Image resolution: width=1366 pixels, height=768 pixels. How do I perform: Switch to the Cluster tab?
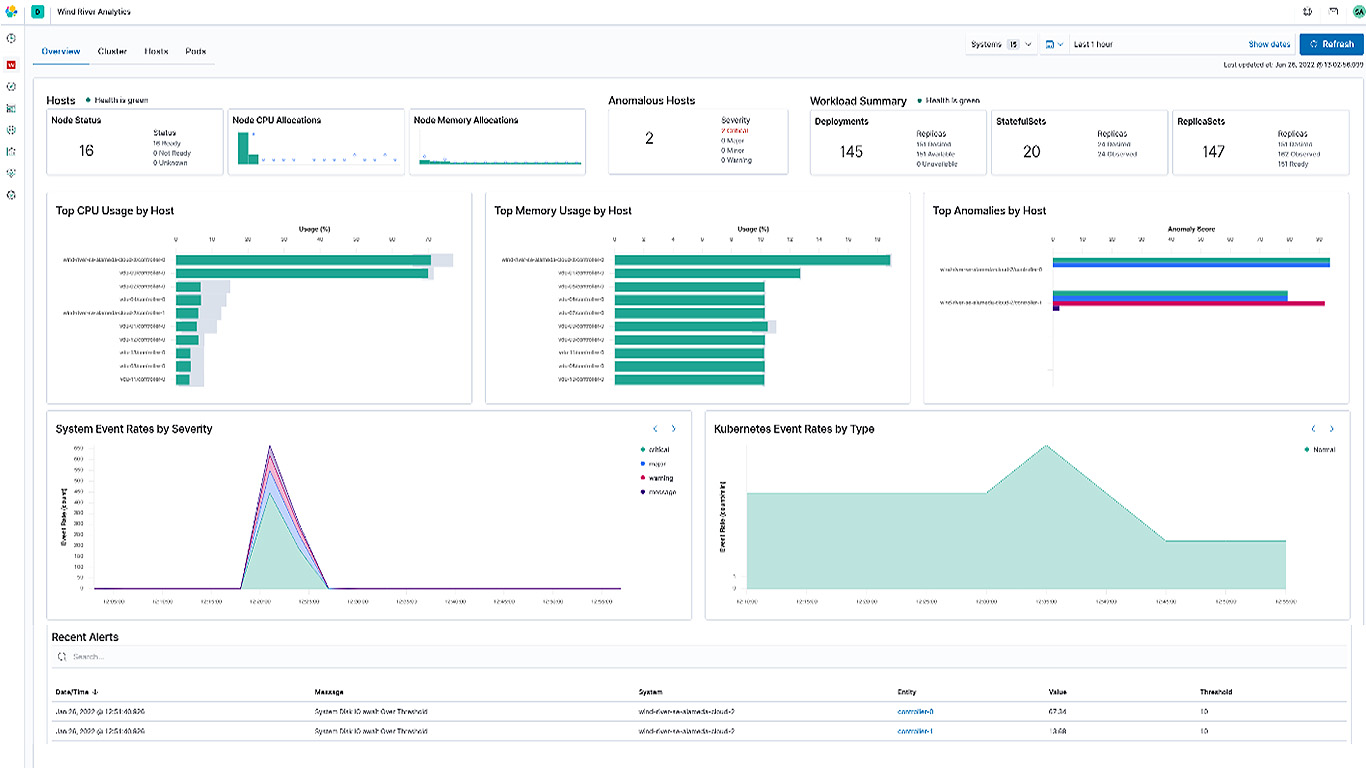coord(112,51)
